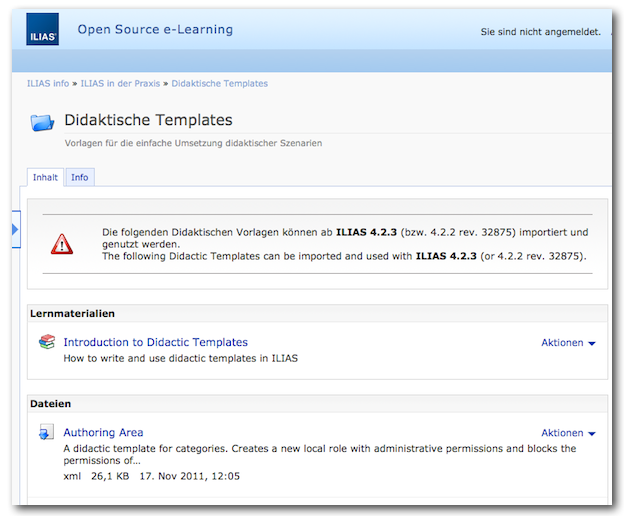This screenshot has height=516, width=624.
Task: Click the Dateien section header
Action: point(51,404)
